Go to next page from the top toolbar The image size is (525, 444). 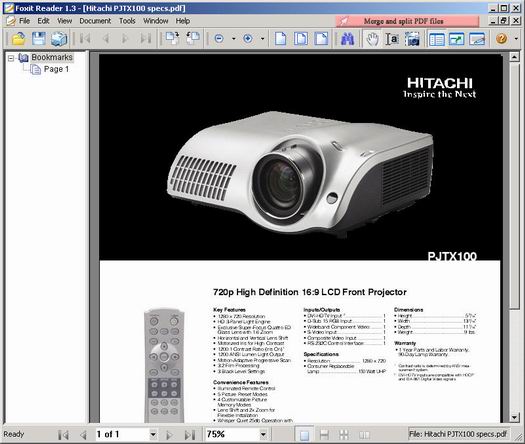[x=125, y=39]
